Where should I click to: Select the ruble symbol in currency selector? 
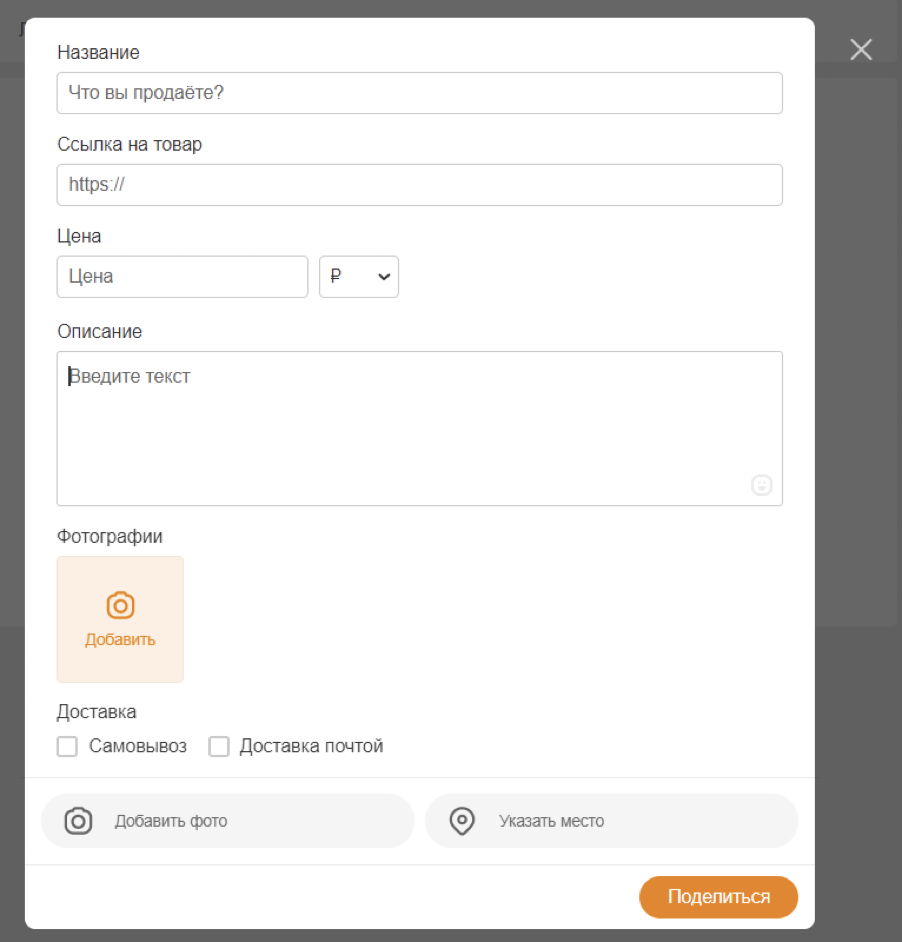click(x=336, y=277)
